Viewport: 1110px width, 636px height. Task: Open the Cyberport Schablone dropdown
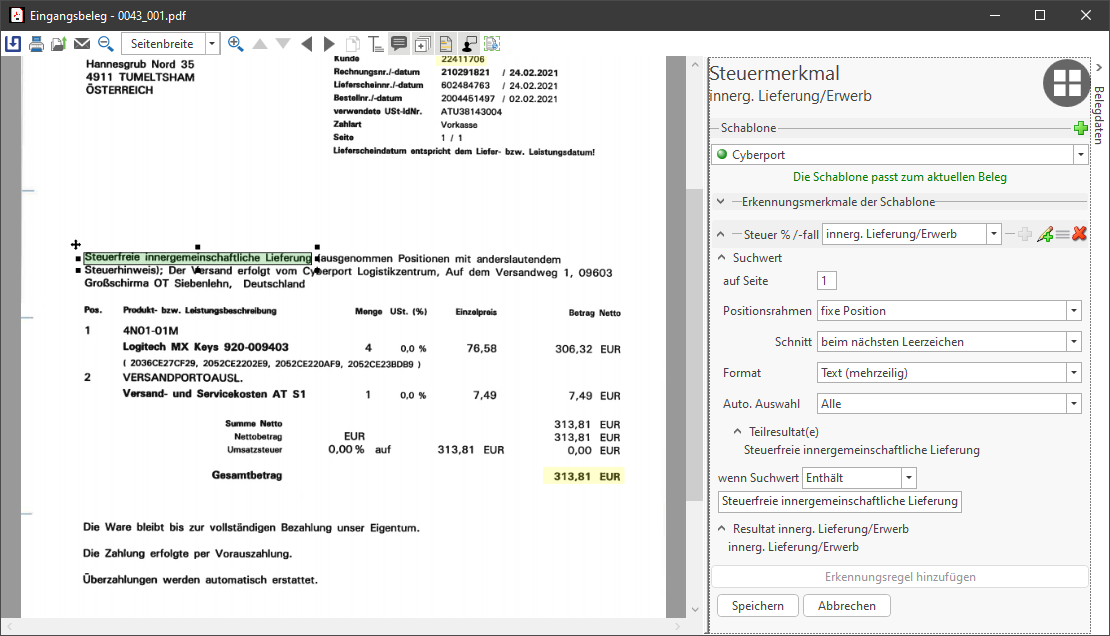pos(1080,155)
